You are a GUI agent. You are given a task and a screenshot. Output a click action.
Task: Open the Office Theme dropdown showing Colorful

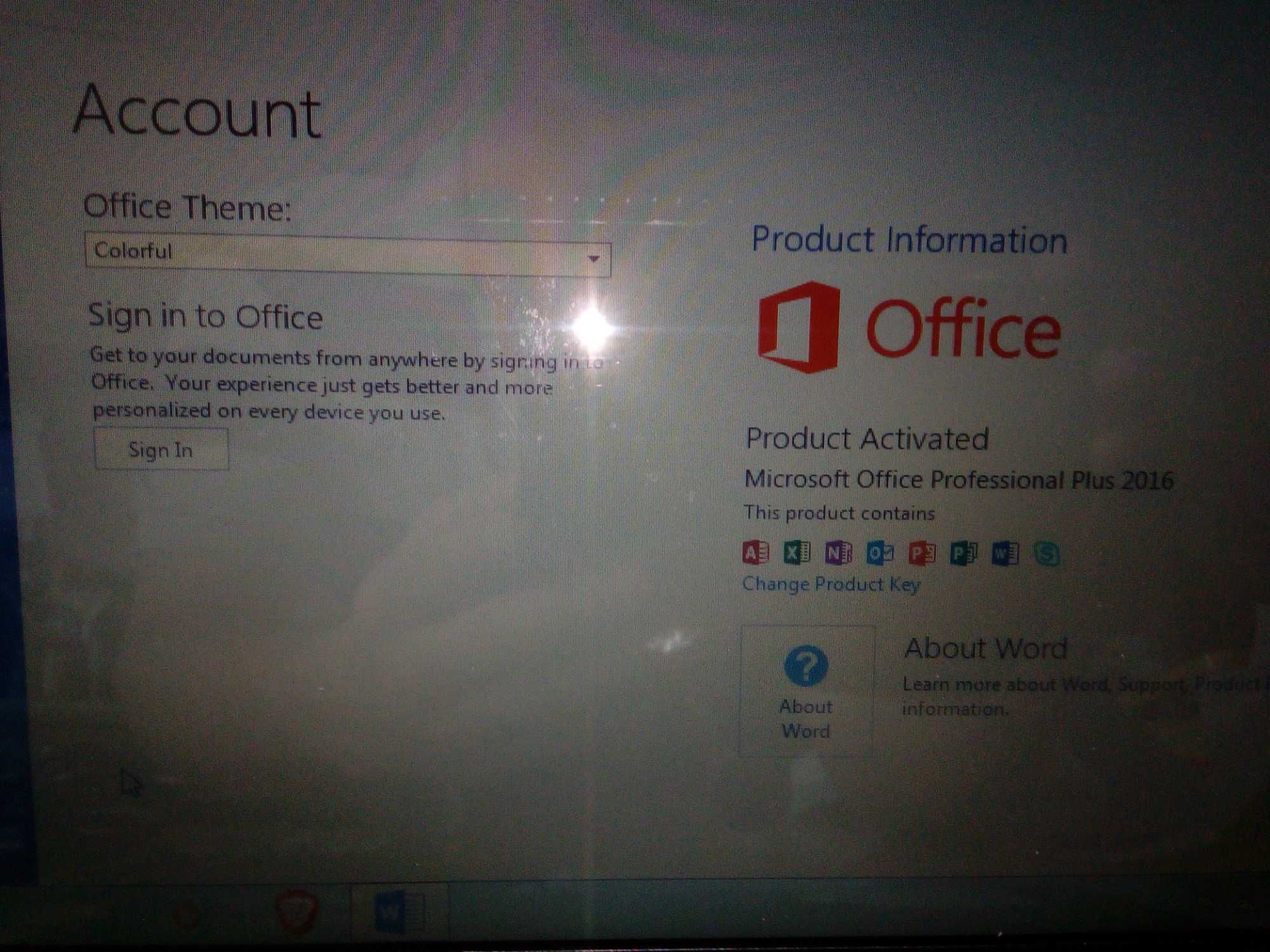point(348,255)
